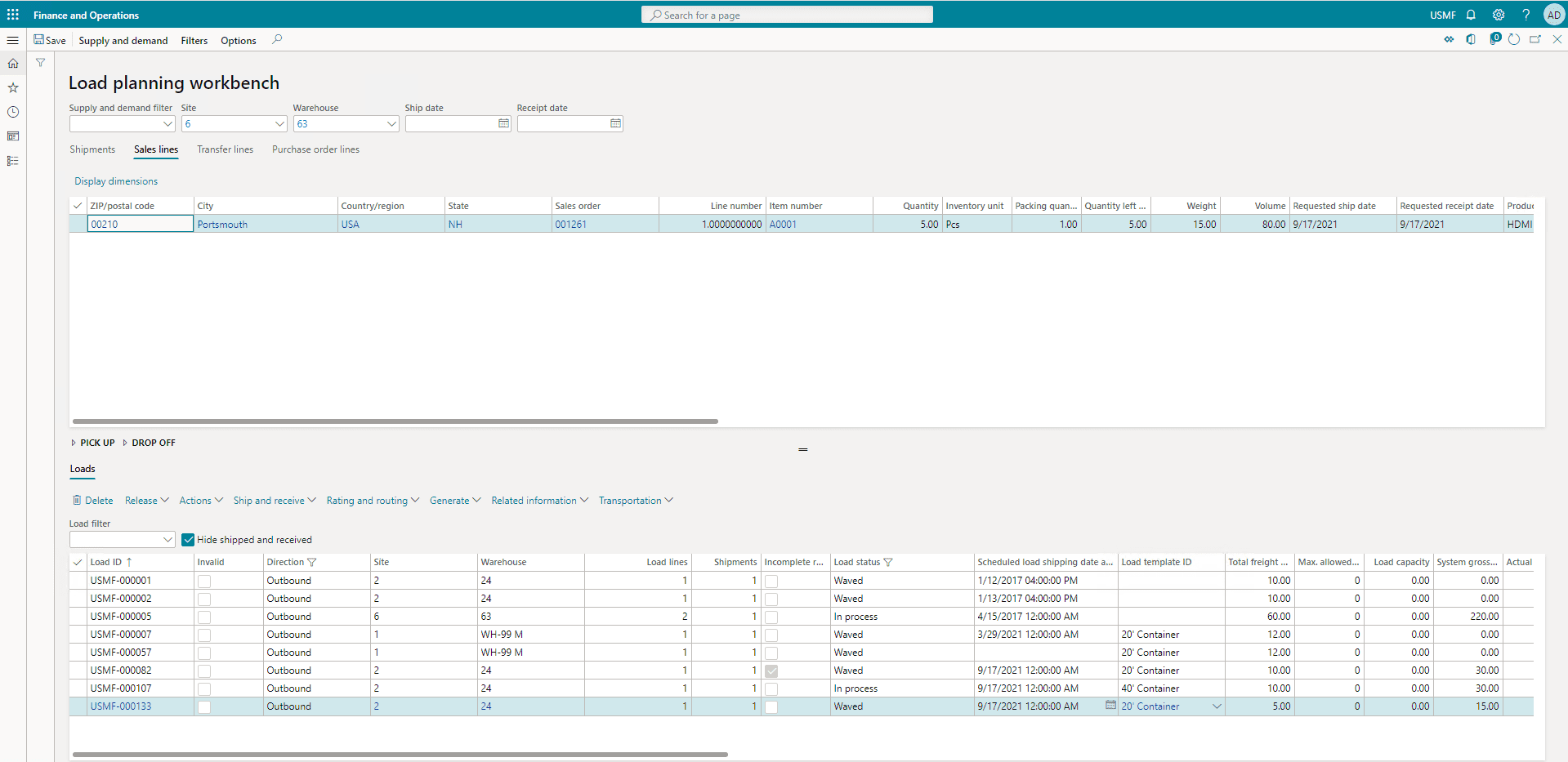Image resolution: width=1568 pixels, height=762 pixels.
Task: Expand the PICK UP section
Action: [92, 443]
